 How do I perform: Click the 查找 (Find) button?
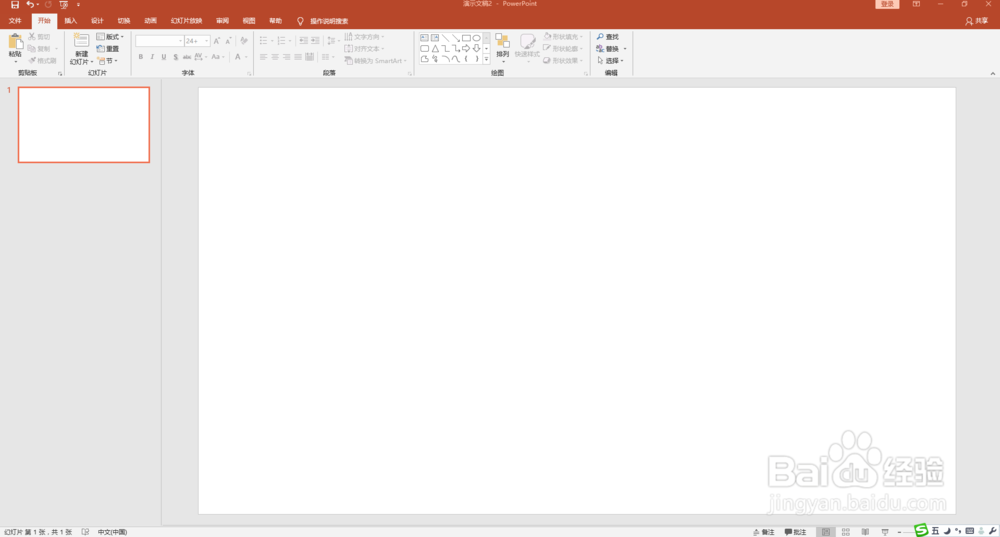(608, 37)
